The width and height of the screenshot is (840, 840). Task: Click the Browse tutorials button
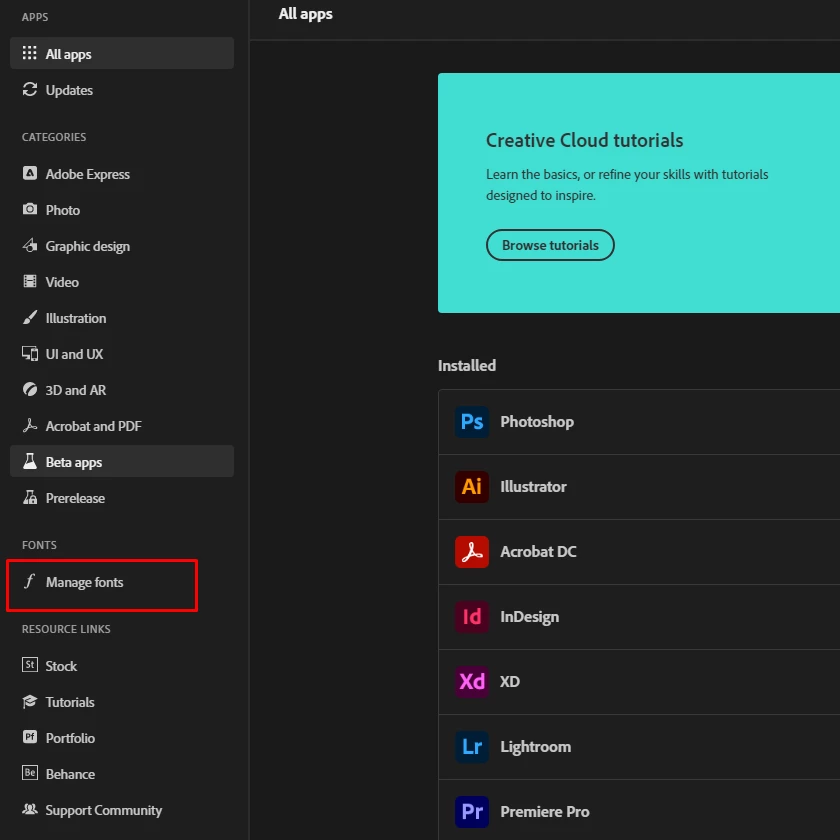550,245
